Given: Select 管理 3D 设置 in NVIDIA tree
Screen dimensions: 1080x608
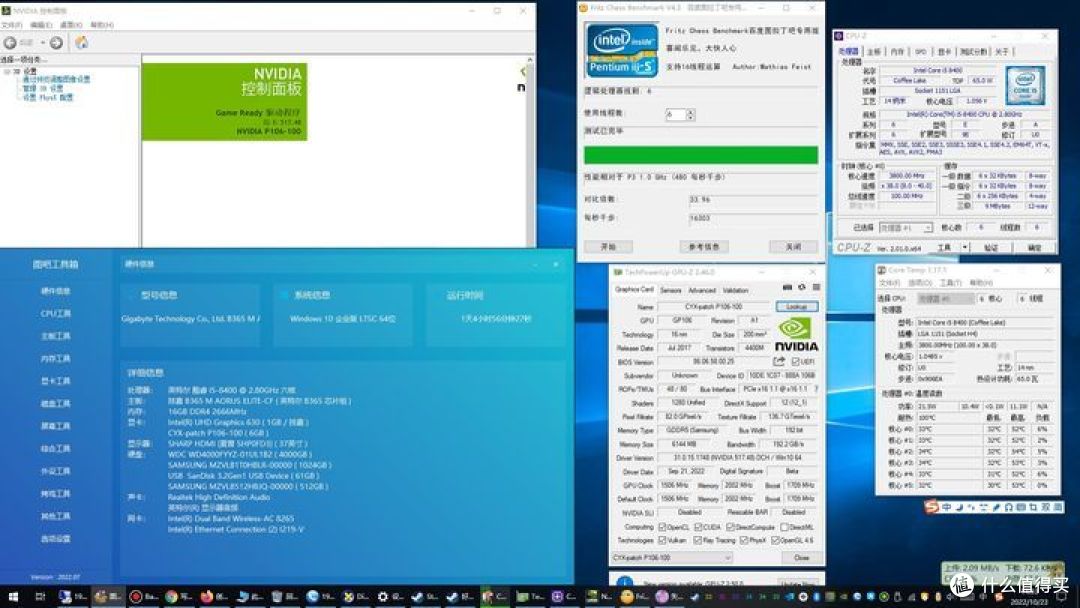Looking at the screenshot, I should point(43,88).
